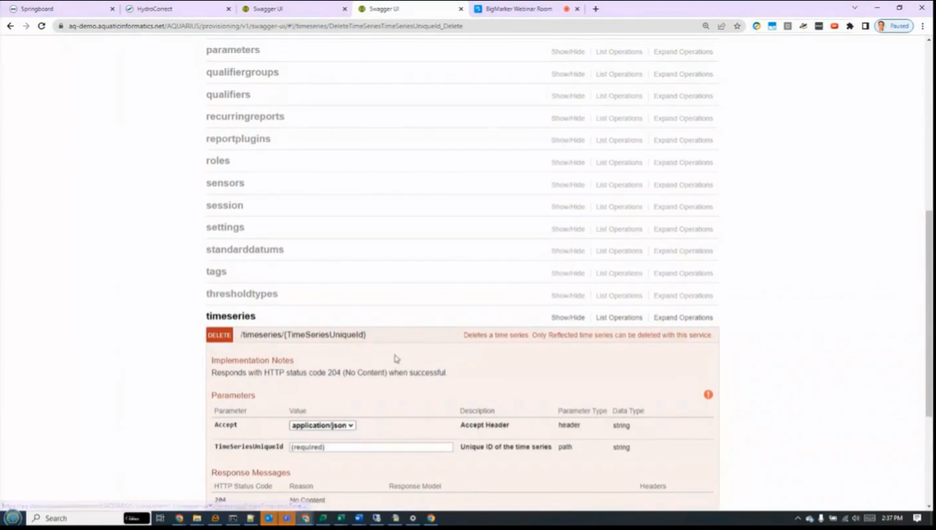Go back with the browser back arrow
936x530 pixels.
(x=10, y=26)
